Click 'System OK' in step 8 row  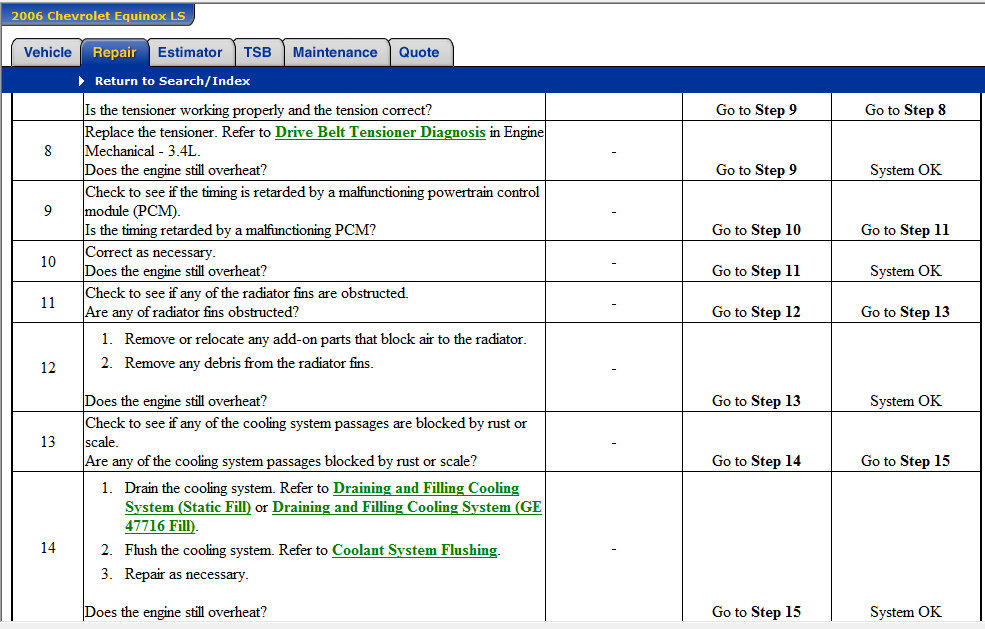click(906, 170)
